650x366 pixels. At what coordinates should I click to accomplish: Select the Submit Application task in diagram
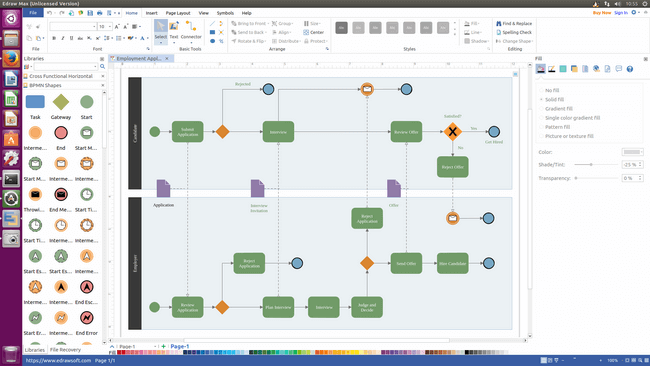click(188, 132)
